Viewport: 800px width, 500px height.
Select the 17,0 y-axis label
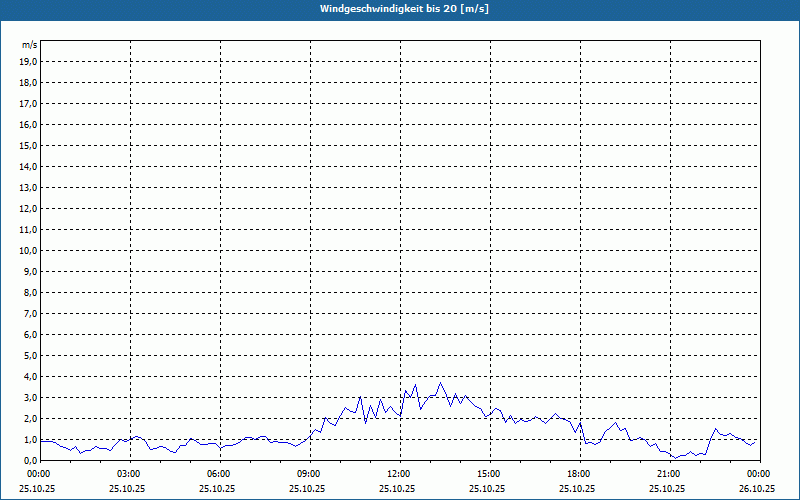(x=28, y=104)
